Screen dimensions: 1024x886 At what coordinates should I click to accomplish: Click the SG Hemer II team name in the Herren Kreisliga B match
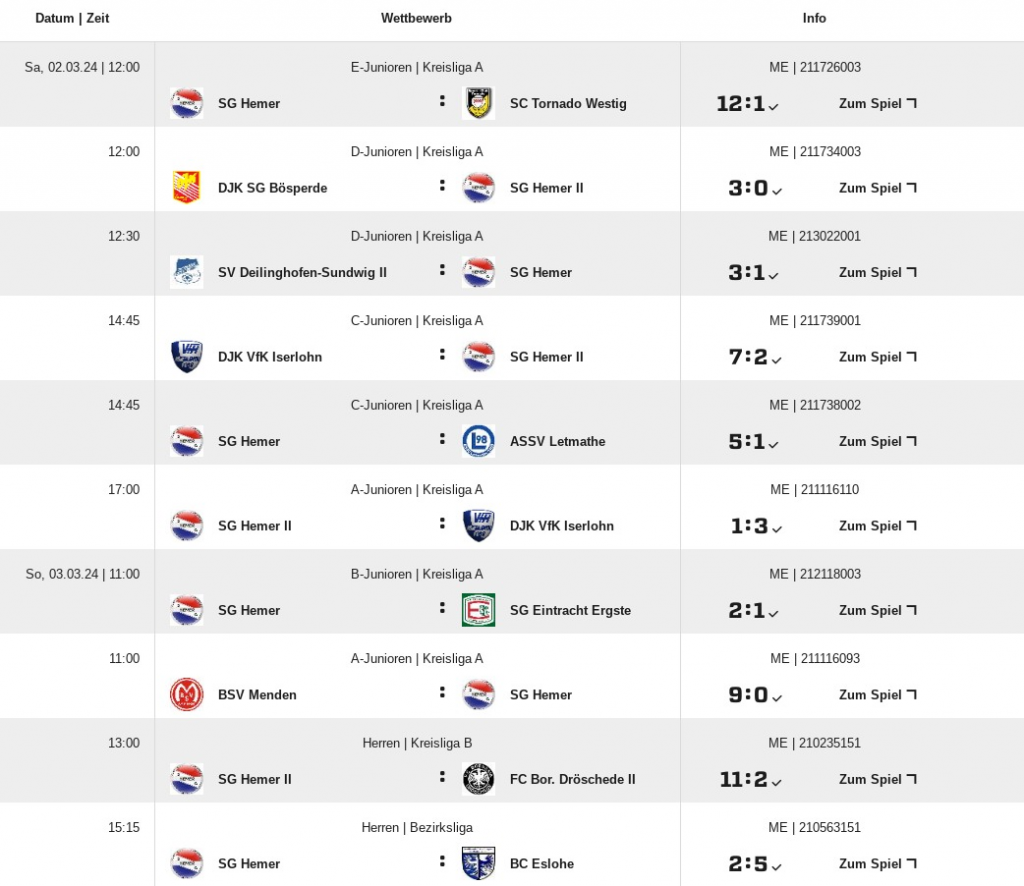[254, 779]
